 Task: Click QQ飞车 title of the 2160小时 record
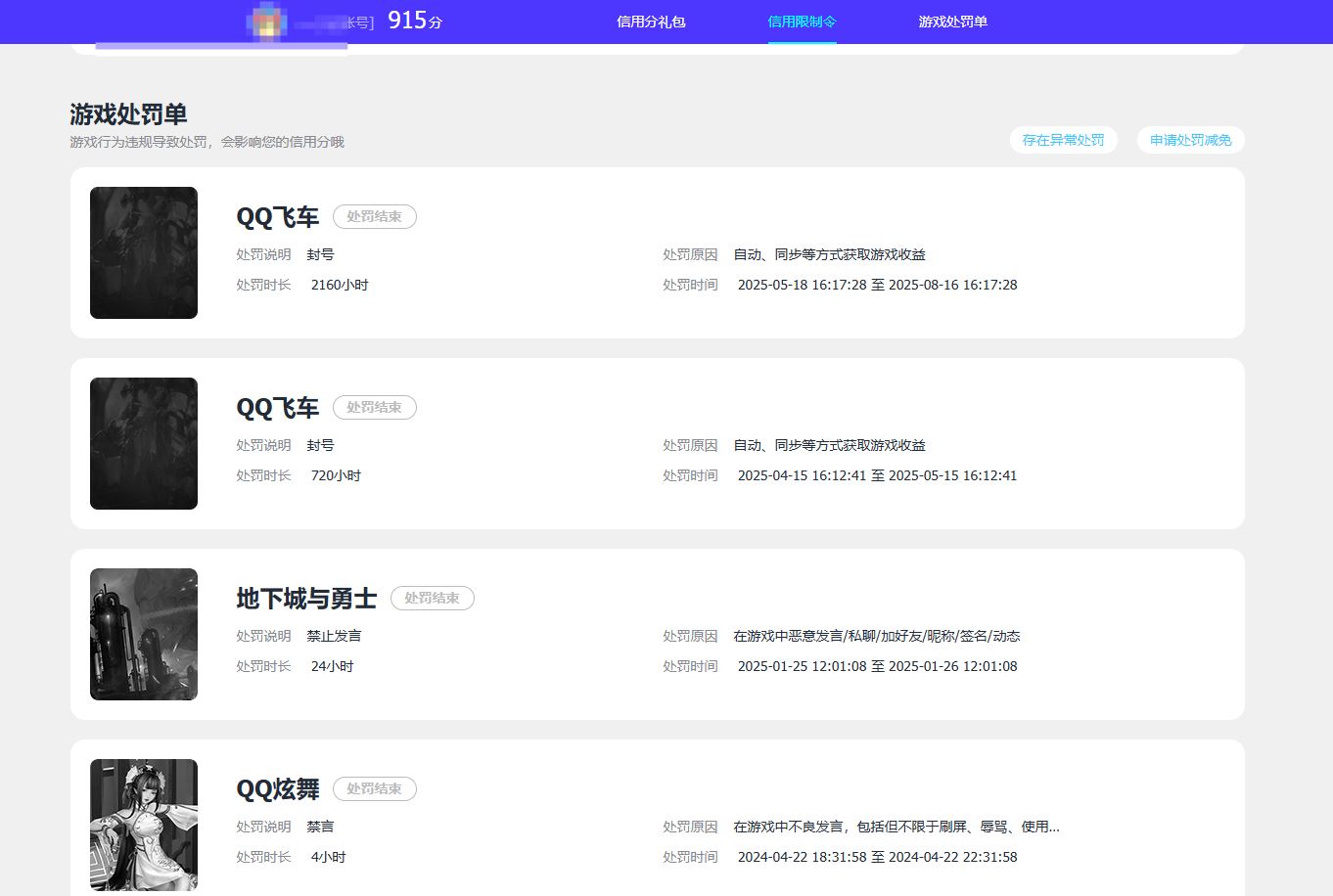[278, 216]
